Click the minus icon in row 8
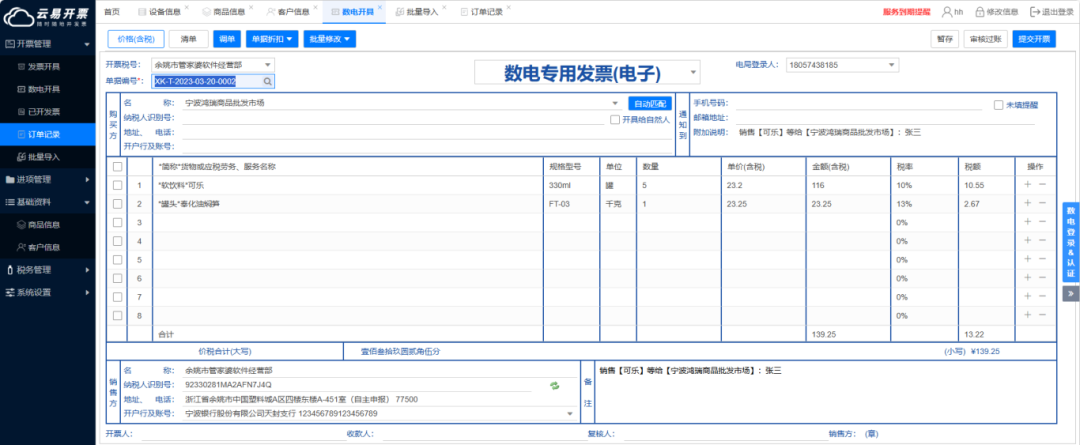This screenshot has width=1080, height=445. pos(1042,315)
